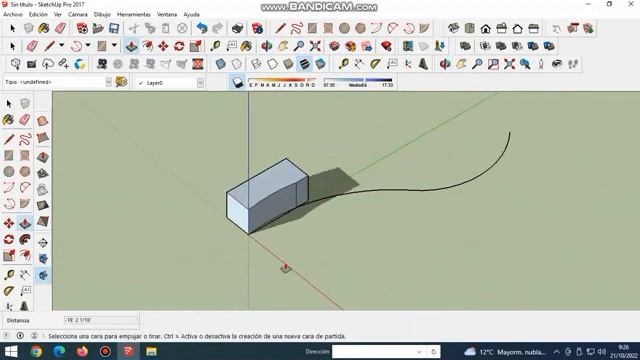Toggle X-ray face style
The image size is (640, 360).
pyautogui.click(x=221, y=64)
